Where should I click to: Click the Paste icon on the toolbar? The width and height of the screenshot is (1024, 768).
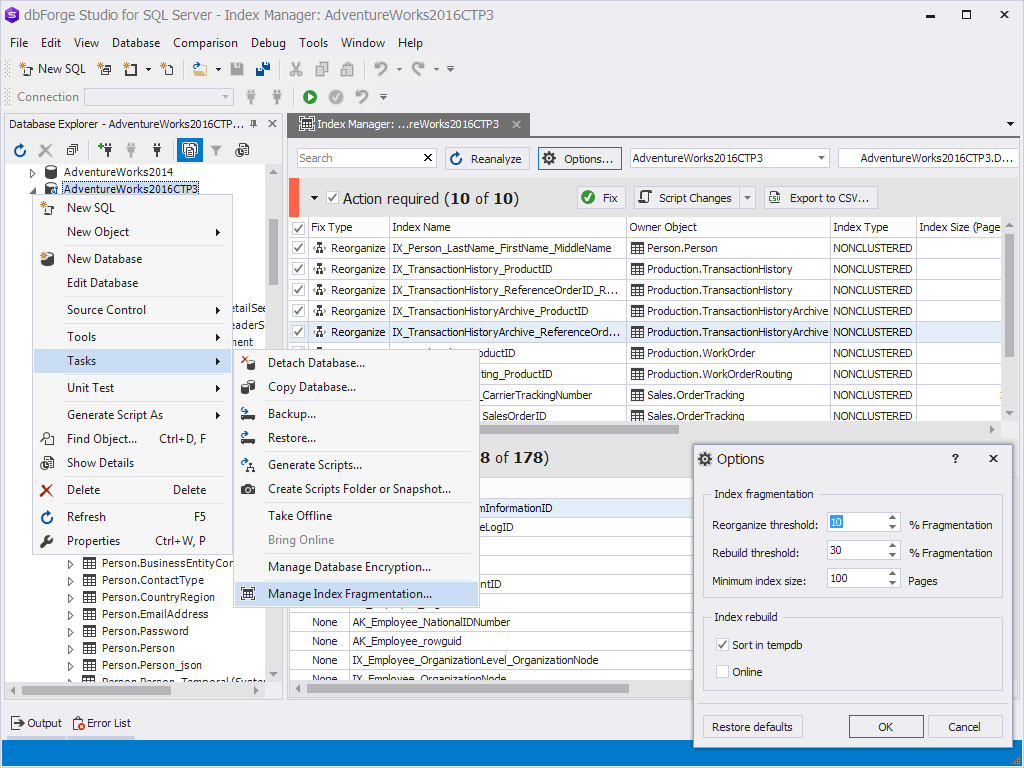pyautogui.click(x=346, y=68)
